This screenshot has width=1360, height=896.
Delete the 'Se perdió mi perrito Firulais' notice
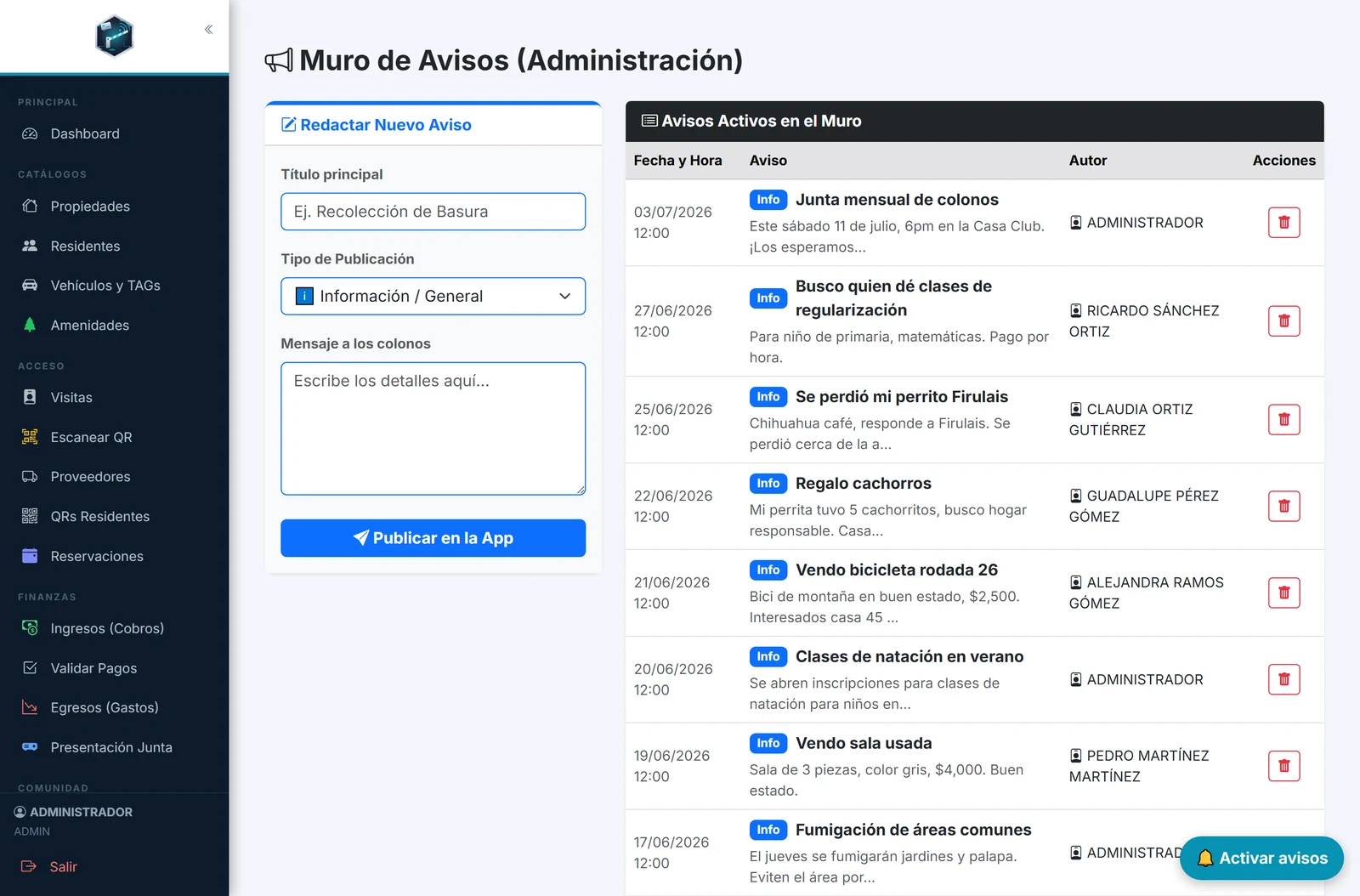click(x=1283, y=420)
